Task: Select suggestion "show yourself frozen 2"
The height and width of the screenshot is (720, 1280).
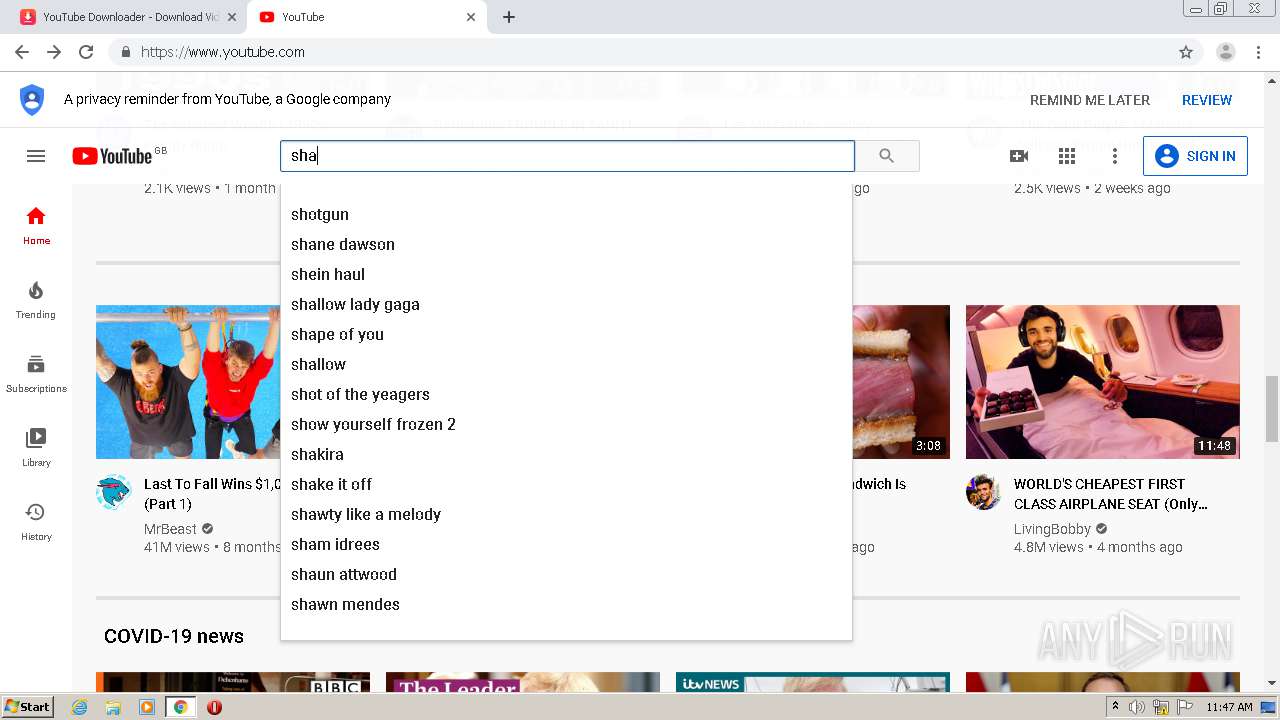Action: click(566, 424)
